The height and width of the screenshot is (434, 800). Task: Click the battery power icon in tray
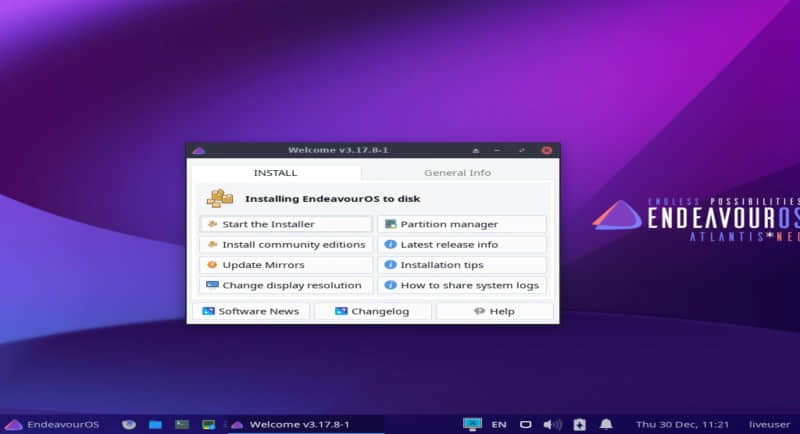(579, 424)
